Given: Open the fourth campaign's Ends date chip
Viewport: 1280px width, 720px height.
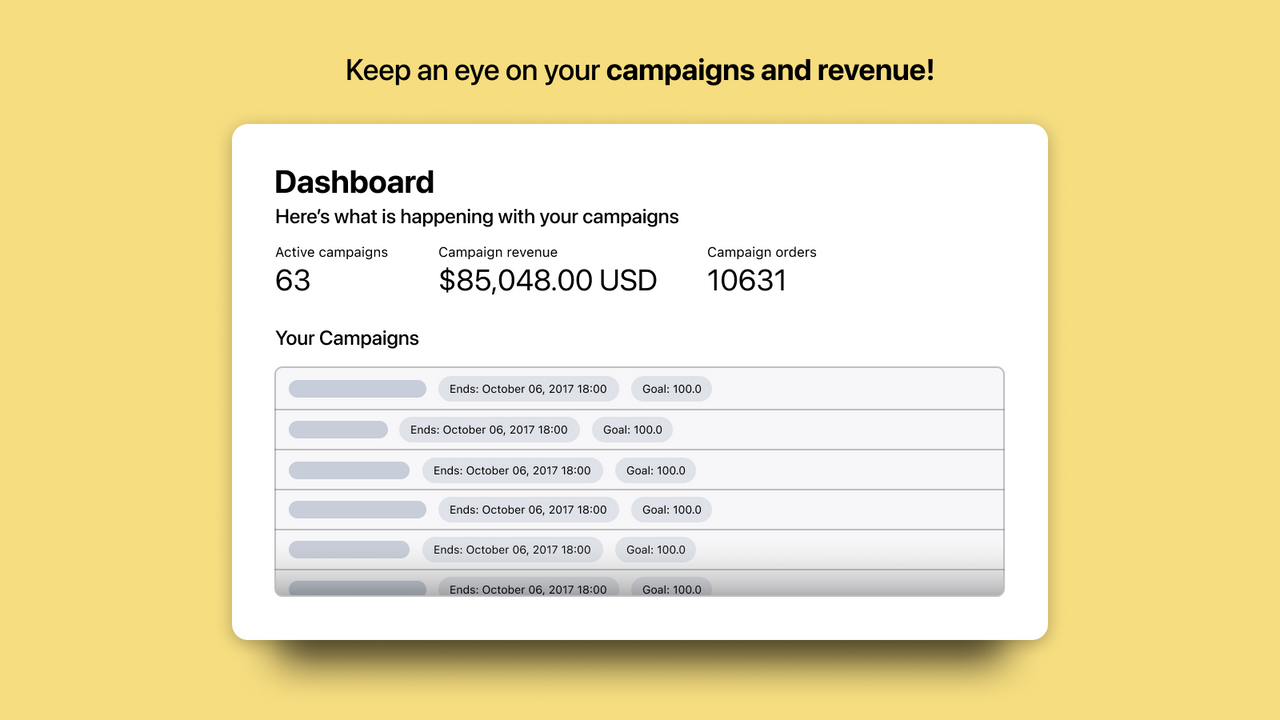Looking at the screenshot, I should (528, 509).
